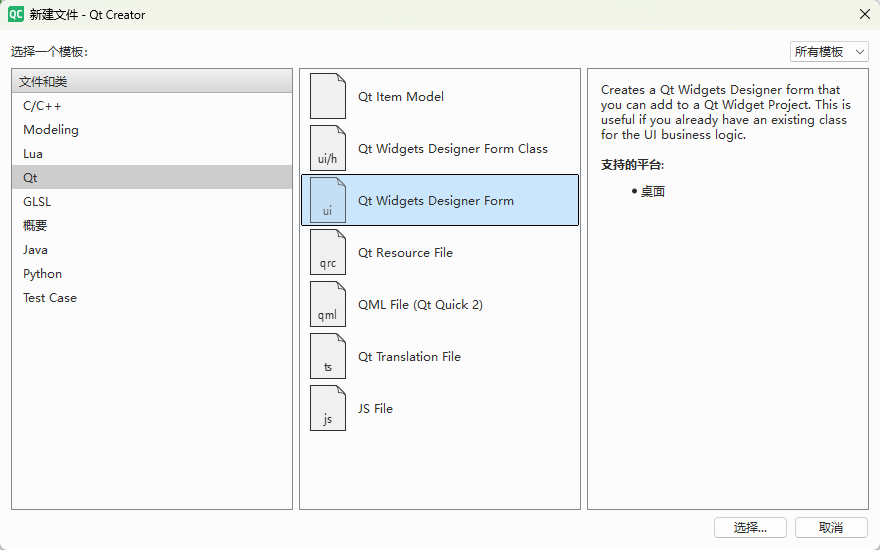Viewport: 880px width, 550px height.
Task: Select the Lua category
Action: [152, 154]
